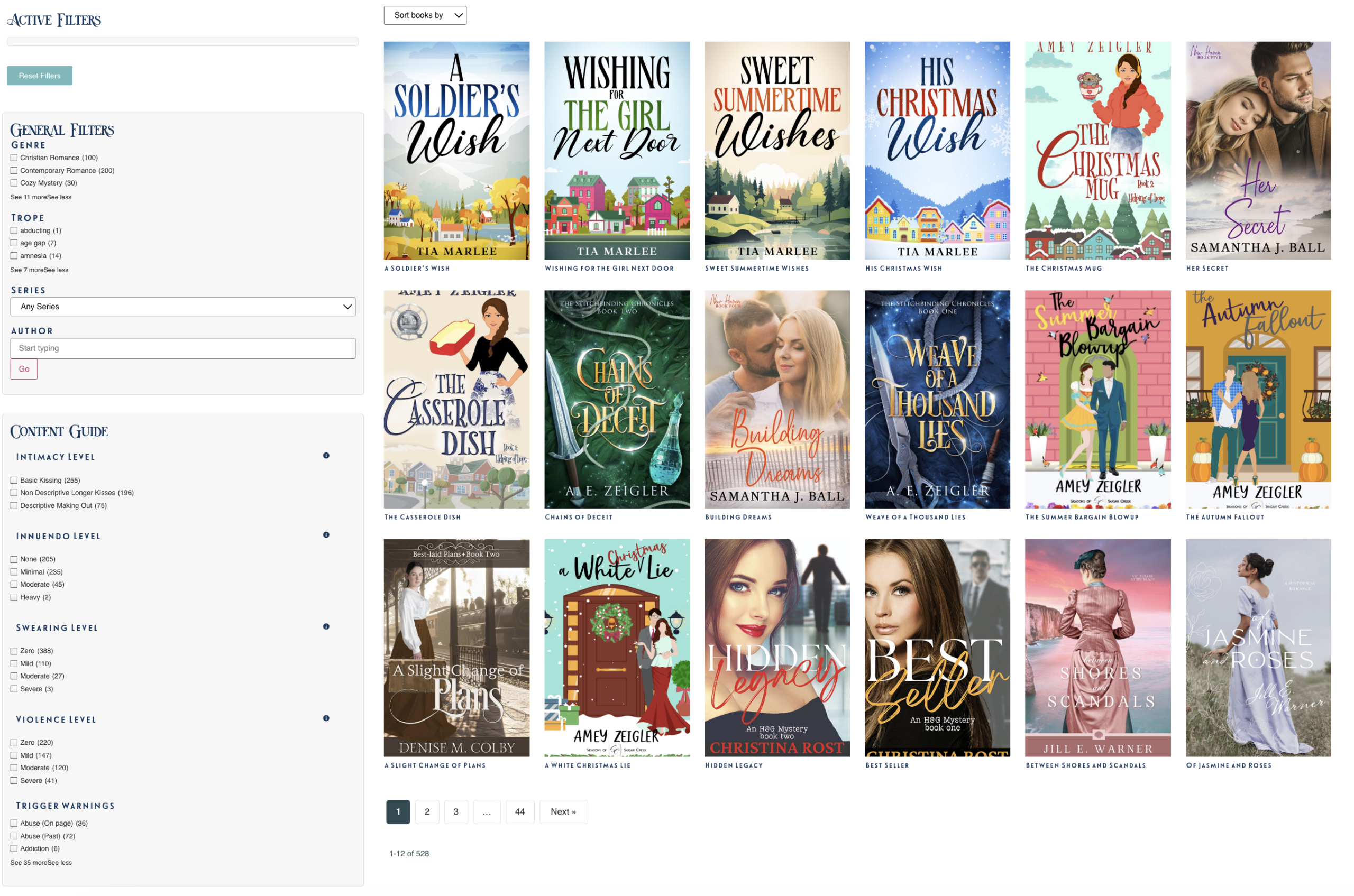The height and width of the screenshot is (896, 1354).
Task: Open Chains of Deceit book cover
Action: 616,399
